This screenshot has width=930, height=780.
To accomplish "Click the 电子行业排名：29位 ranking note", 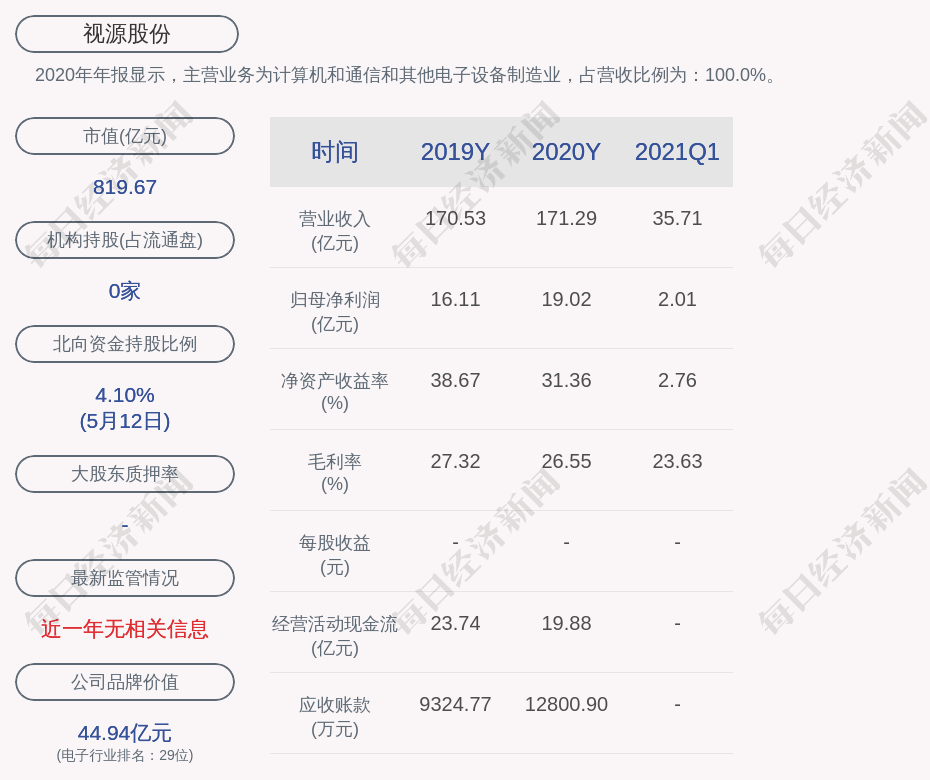I will pos(125,755).
